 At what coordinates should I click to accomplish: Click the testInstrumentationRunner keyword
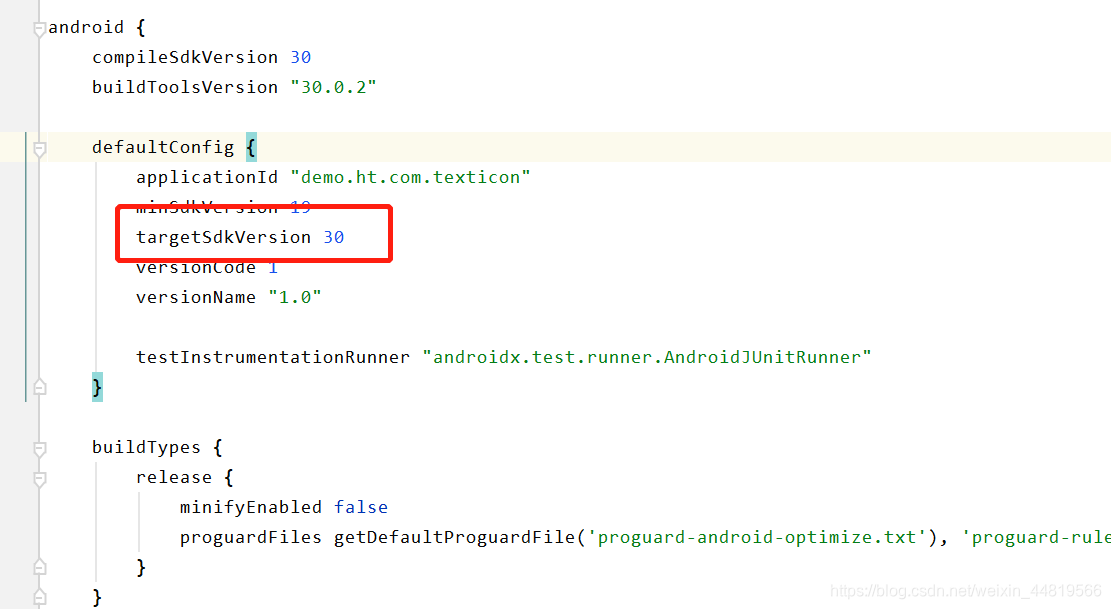click(273, 357)
